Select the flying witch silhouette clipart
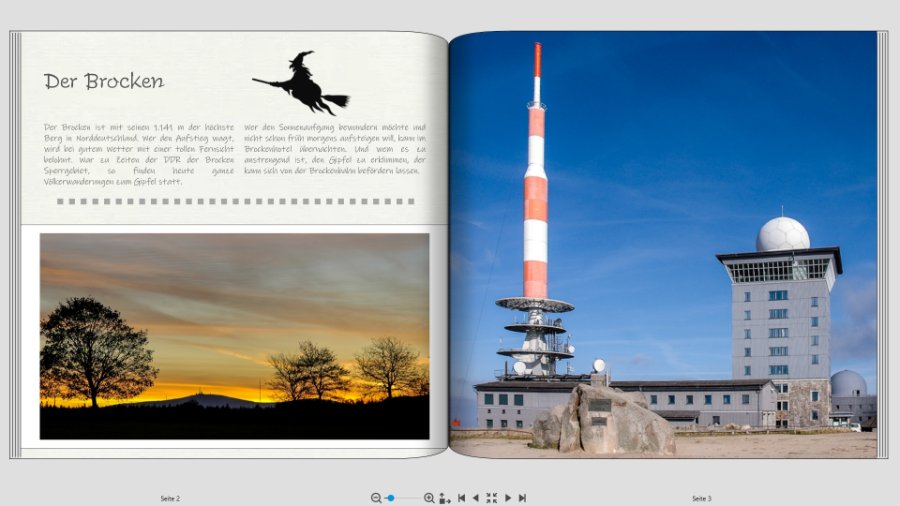This screenshot has height=506, width=900. 301,83
